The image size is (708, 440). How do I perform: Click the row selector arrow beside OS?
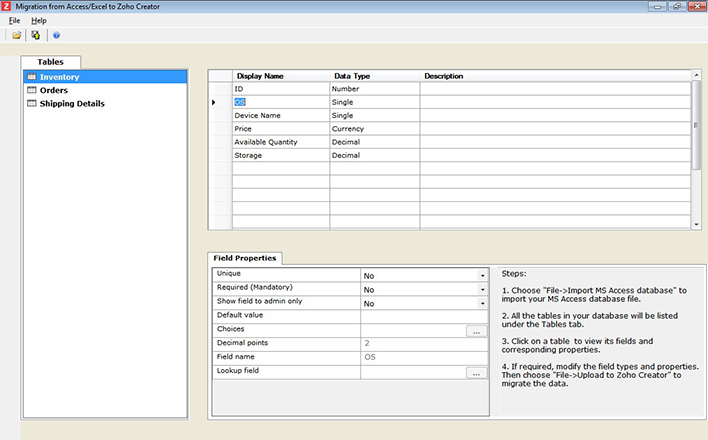214,102
